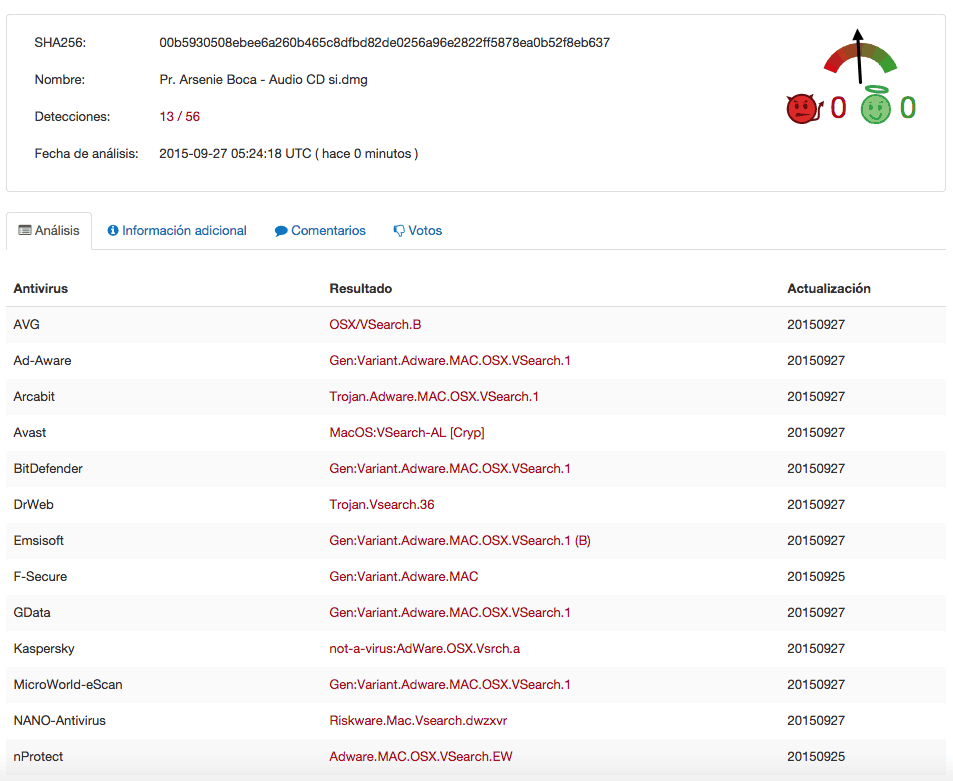The height and width of the screenshot is (781, 953).
Task: Select the Avast MacOS:VSearch-AL [Cryp] result
Action: (407, 432)
